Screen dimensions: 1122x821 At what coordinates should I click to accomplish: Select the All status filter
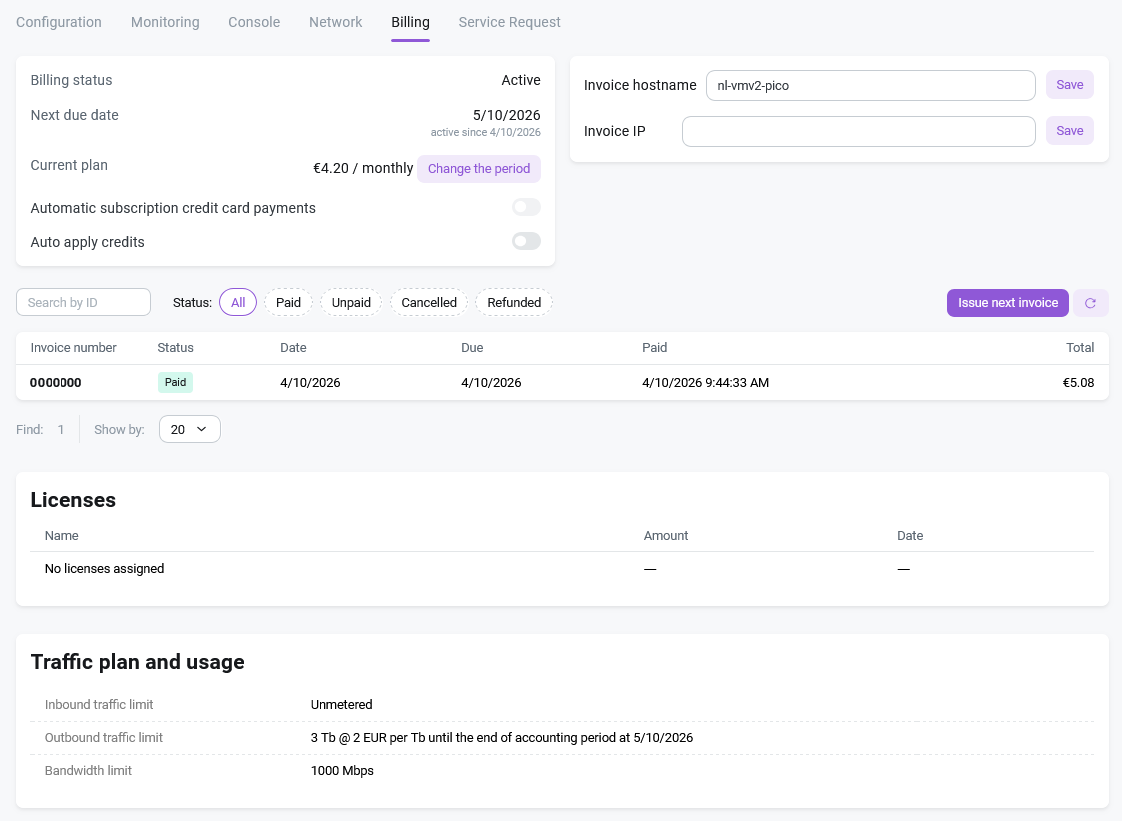click(x=238, y=302)
